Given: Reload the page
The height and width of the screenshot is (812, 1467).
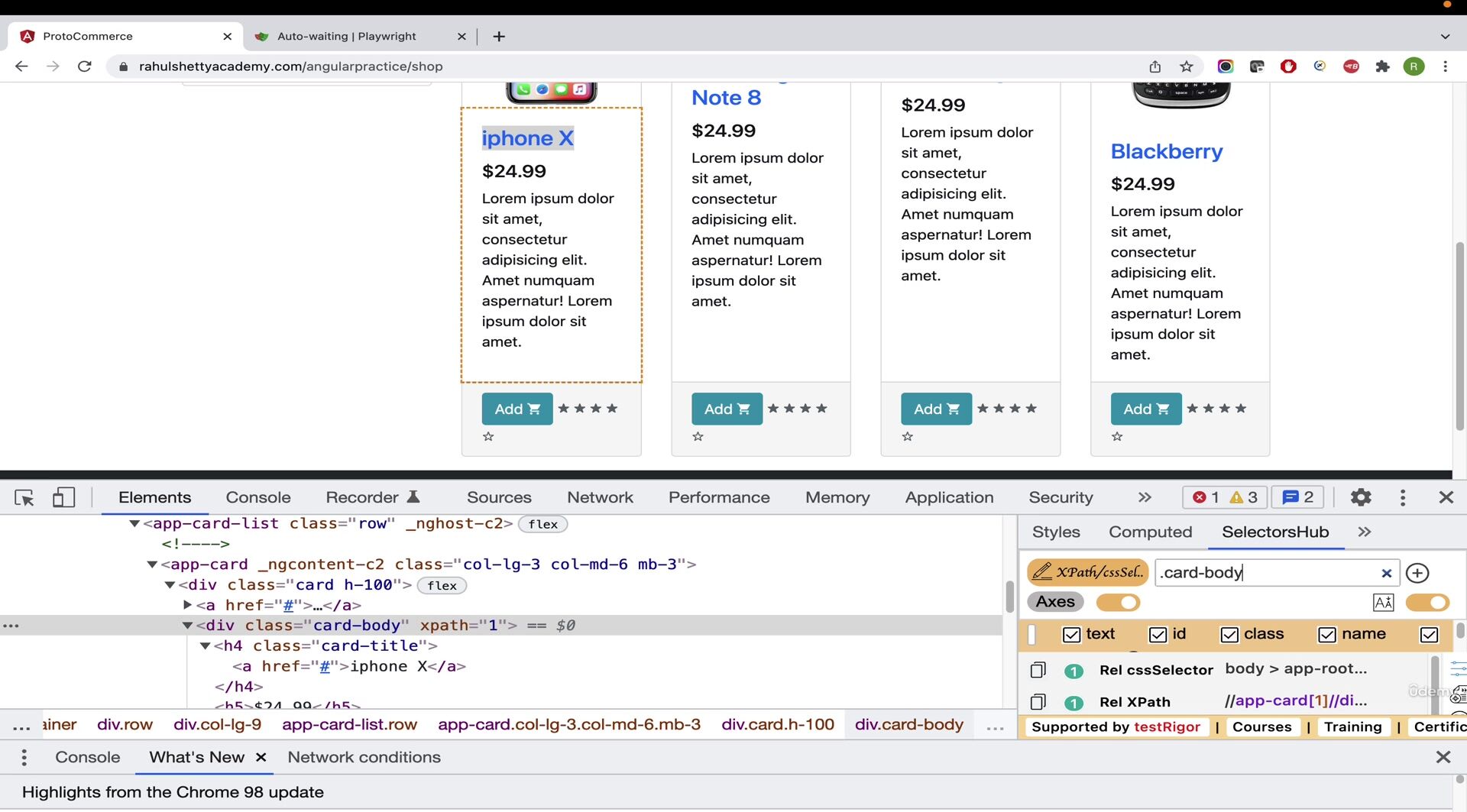Looking at the screenshot, I should [85, 66].
